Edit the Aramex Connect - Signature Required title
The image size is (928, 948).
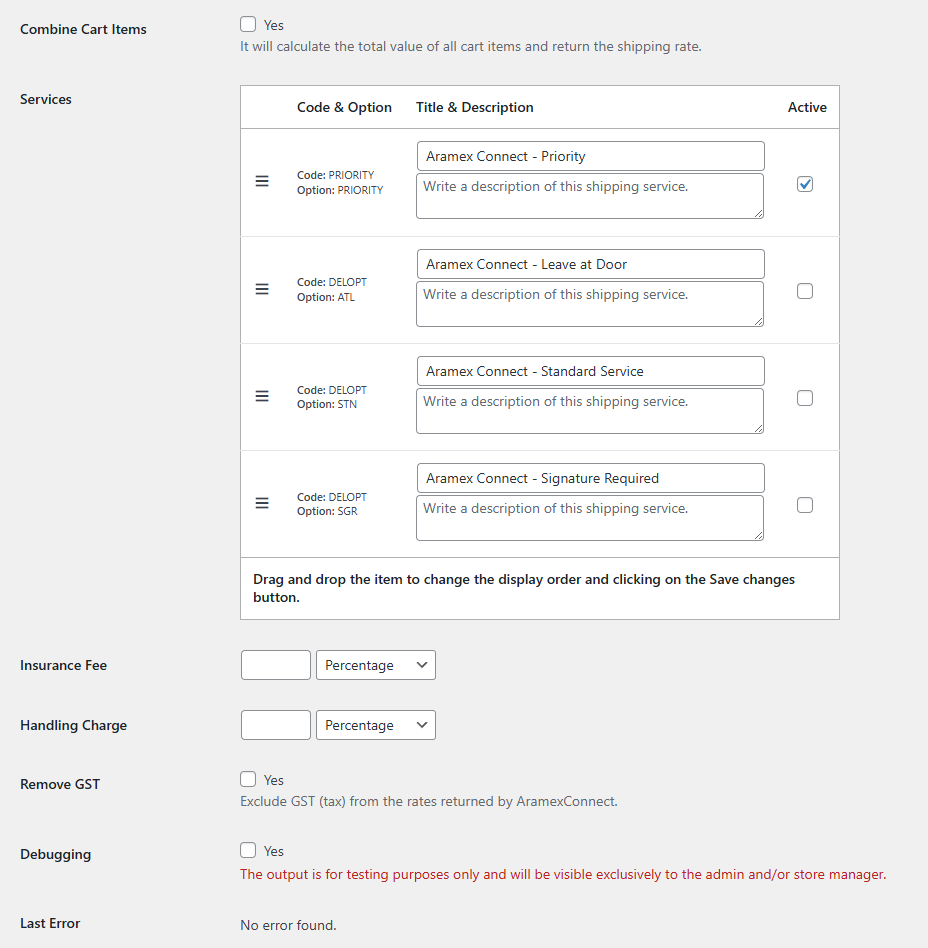coord(591,478)
